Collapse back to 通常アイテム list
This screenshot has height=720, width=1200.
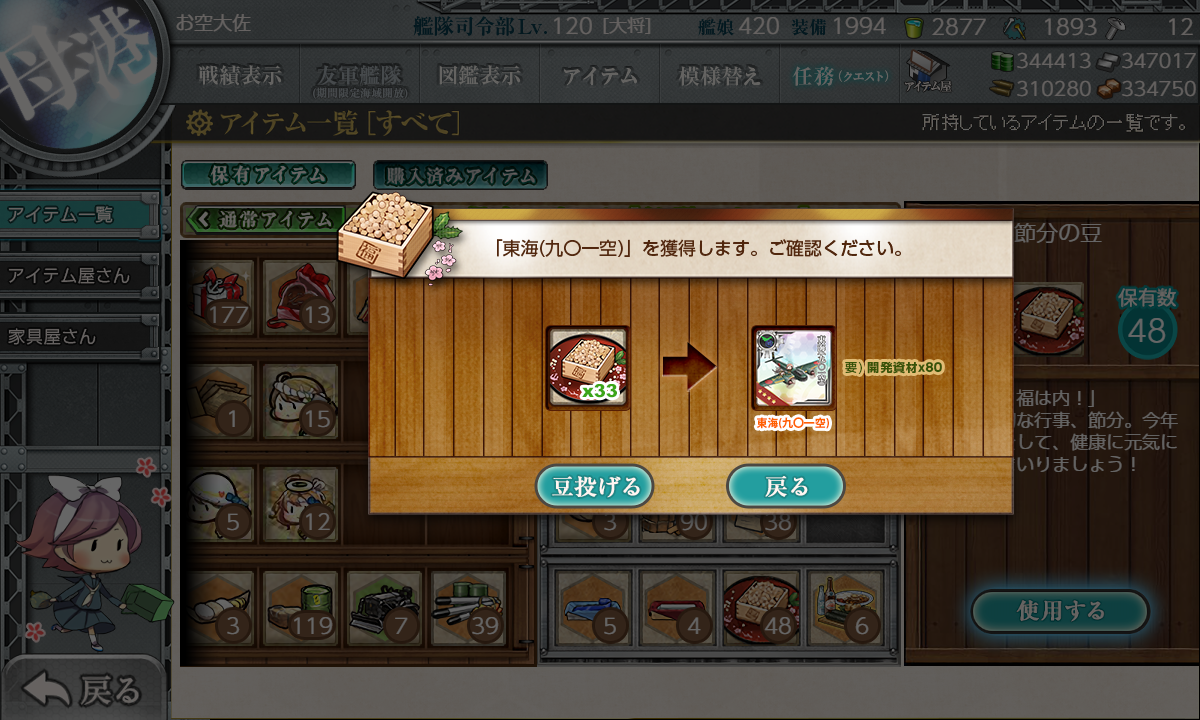pyautogui.click(x=263, y=218)
